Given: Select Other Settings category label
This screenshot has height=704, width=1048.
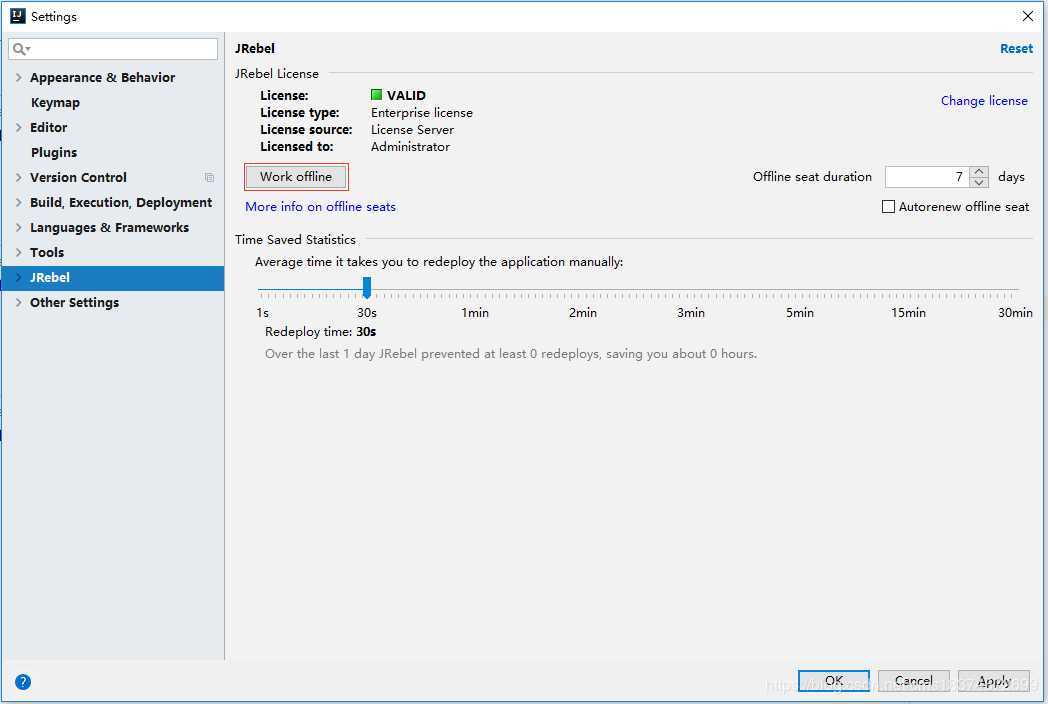Looking at the screenshot, I should point(74,302).
